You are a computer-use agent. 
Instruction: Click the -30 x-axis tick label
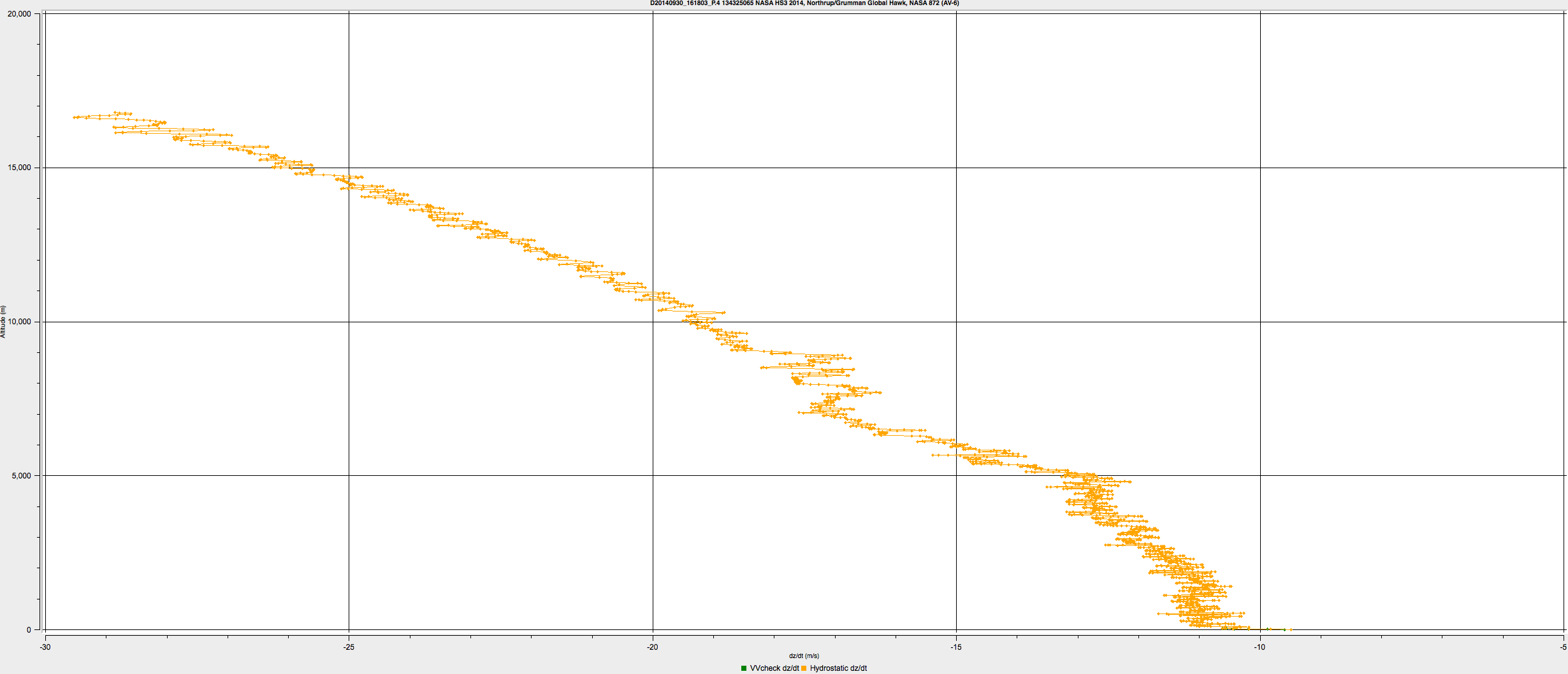45,647
